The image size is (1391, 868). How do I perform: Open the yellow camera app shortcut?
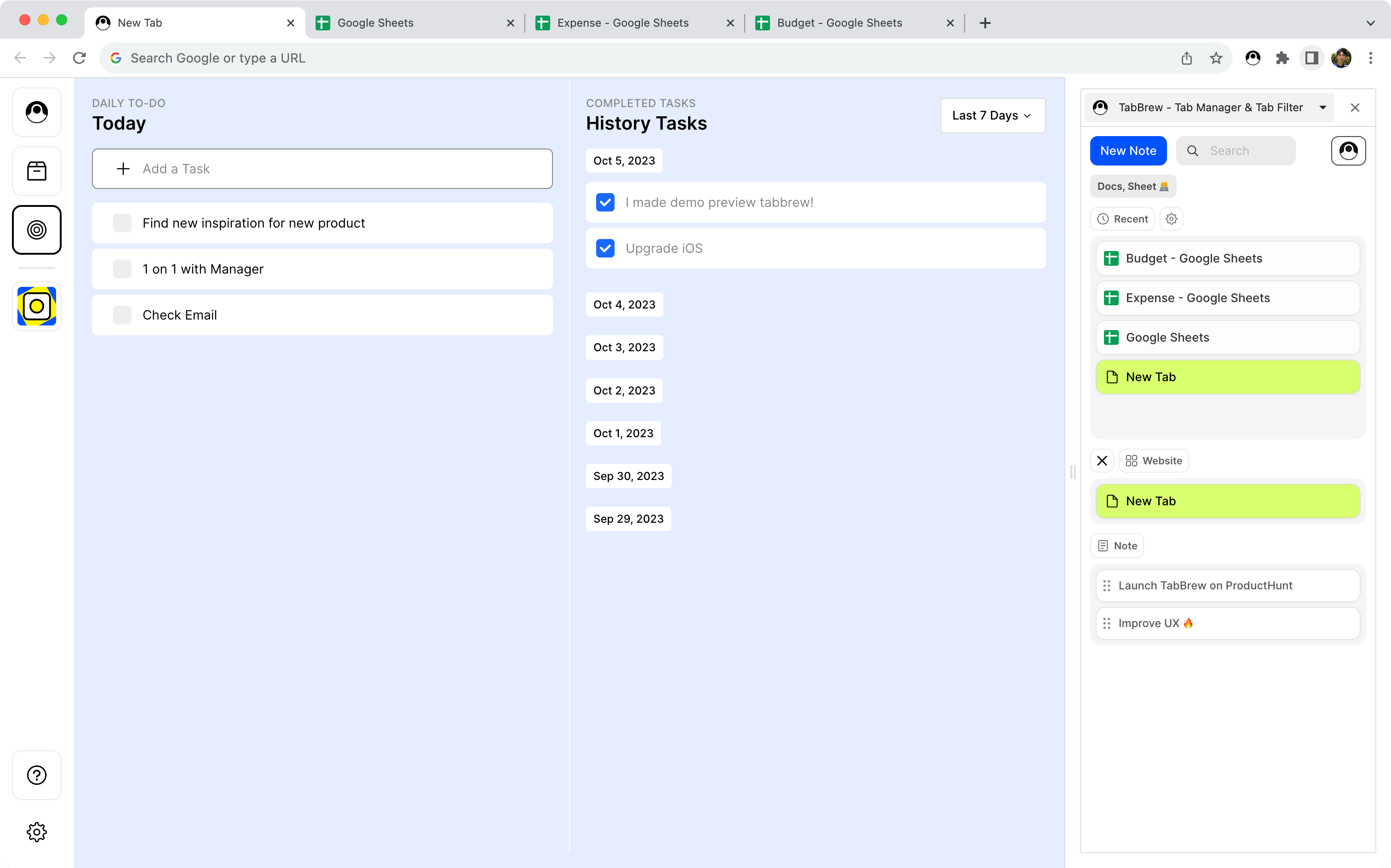(37, 306)
